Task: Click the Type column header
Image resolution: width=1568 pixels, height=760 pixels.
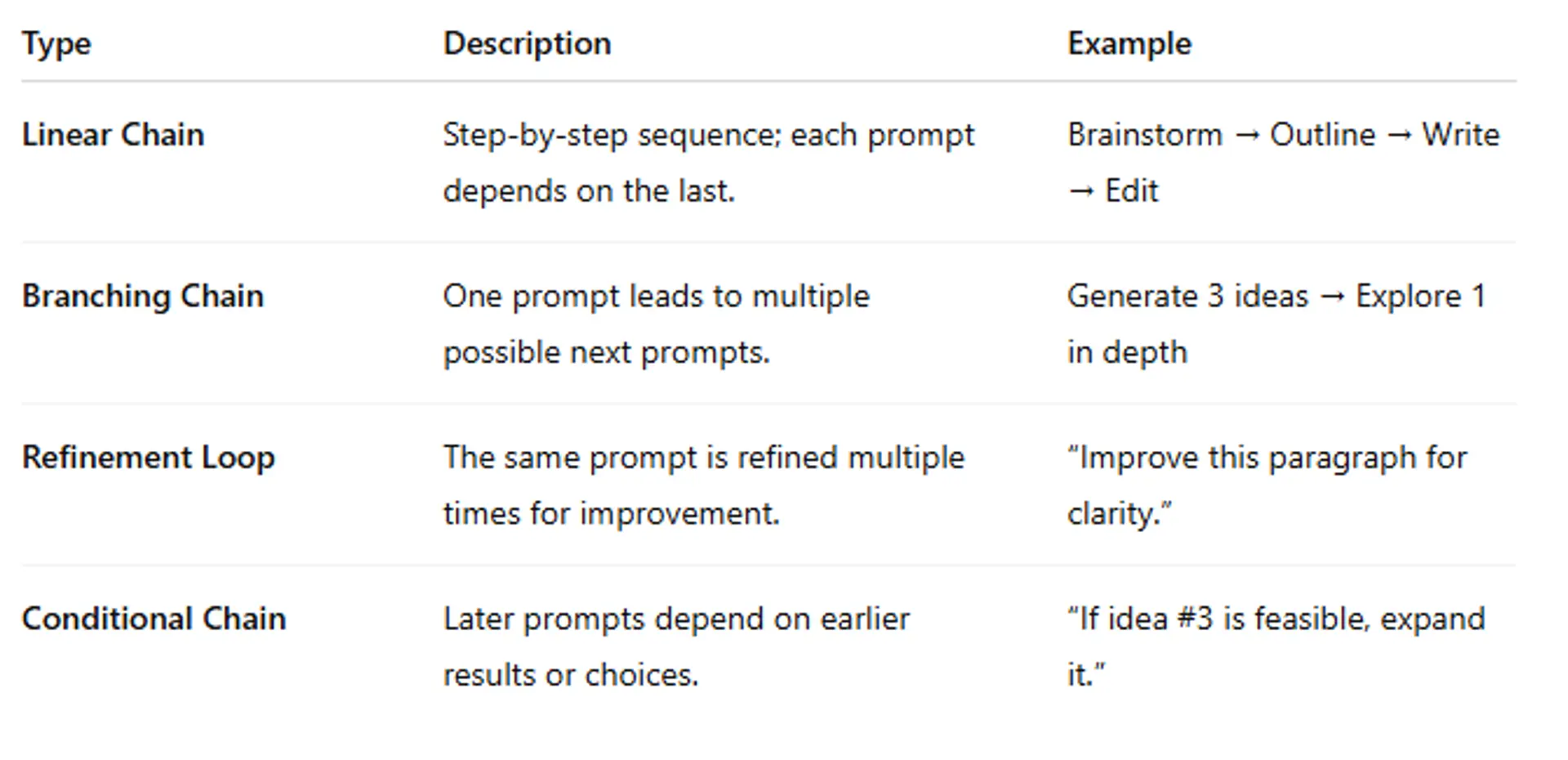Action: click(56, 43)
